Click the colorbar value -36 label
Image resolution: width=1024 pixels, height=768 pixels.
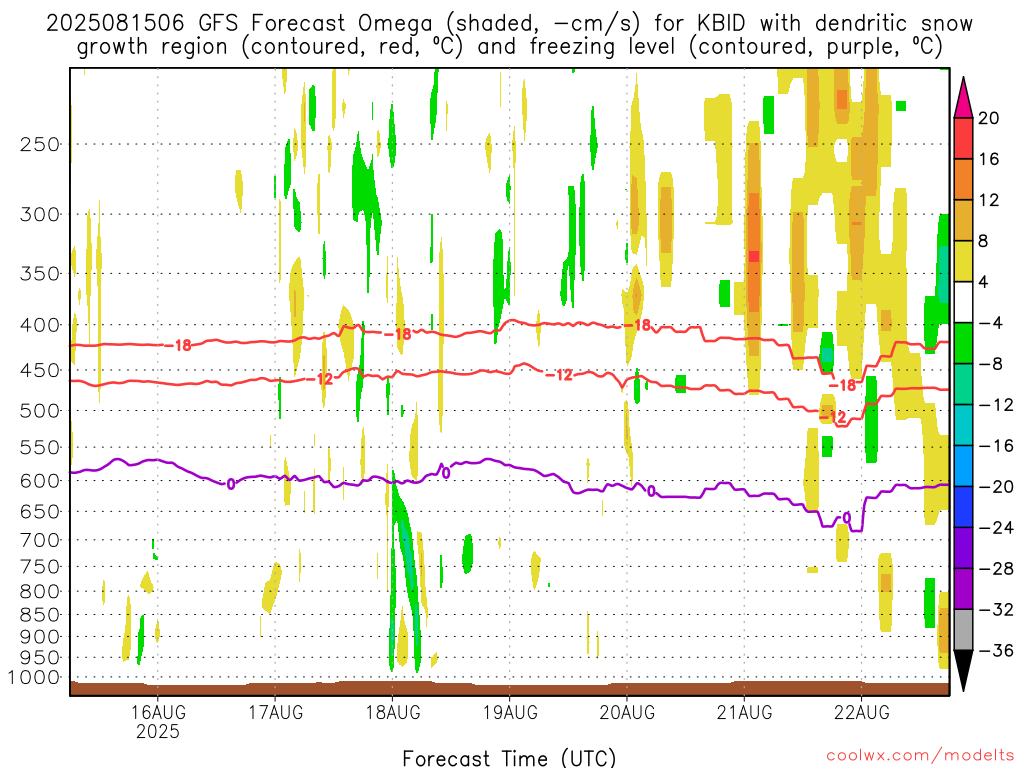click(995, 650)
